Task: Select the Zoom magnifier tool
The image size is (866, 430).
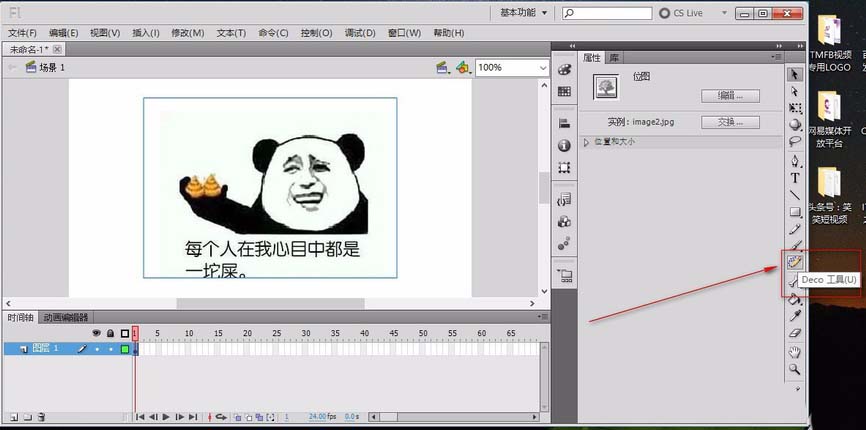Action: (x=794, y=369)
